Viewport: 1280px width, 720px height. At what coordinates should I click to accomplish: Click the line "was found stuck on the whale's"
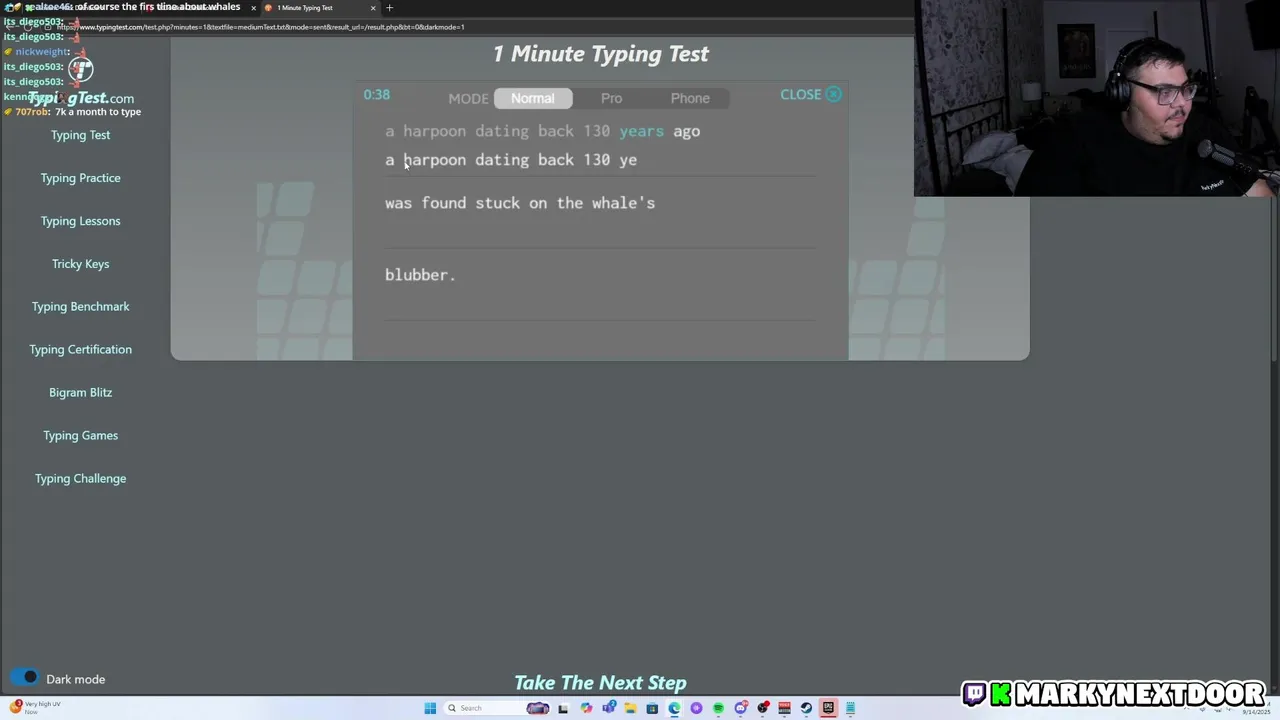click(520, 203)
